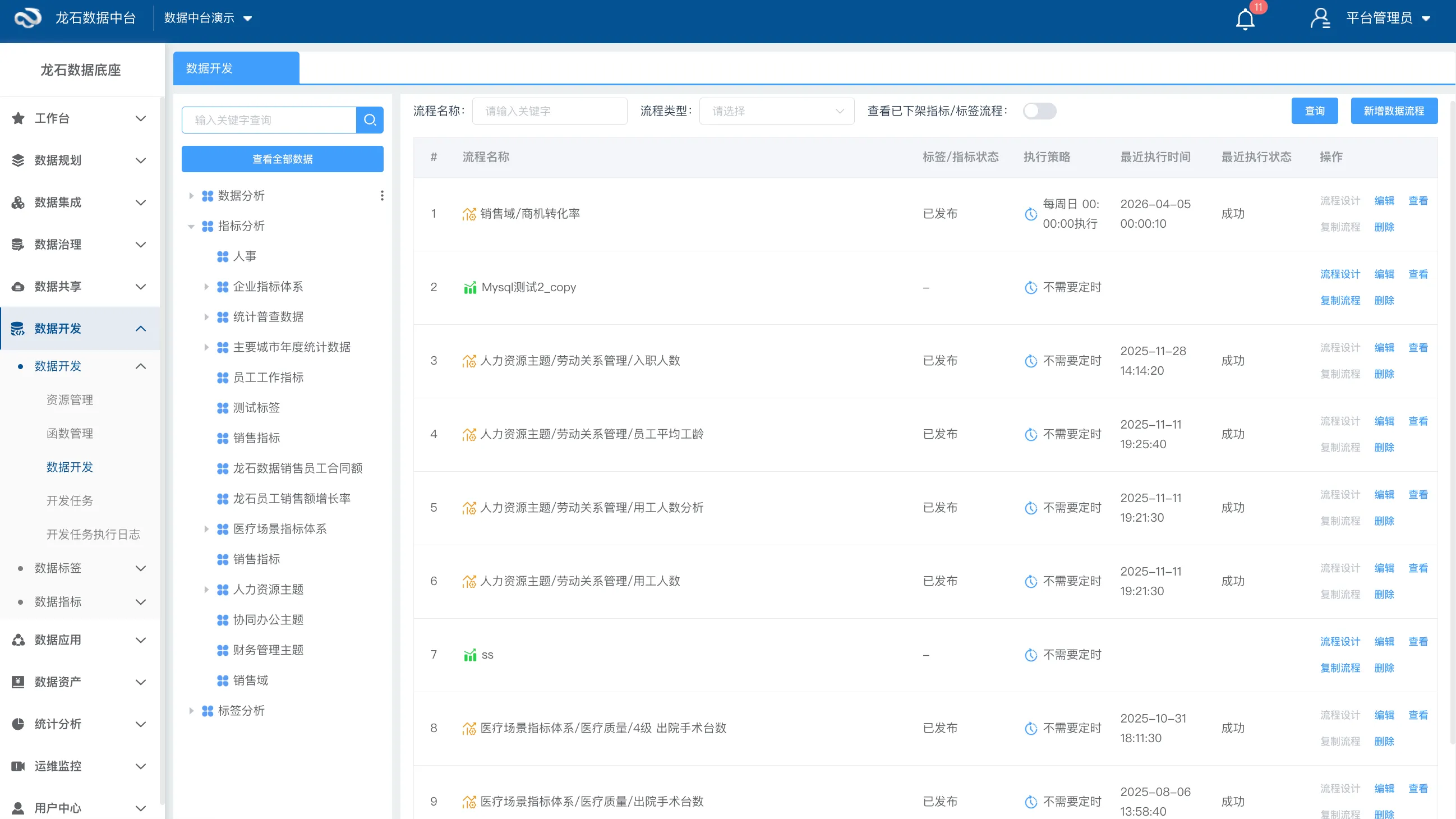This screenshot has height=819, width=1456.
Task: Click the 数据集成 sidebar icon
Action: (x=18, y=202)
